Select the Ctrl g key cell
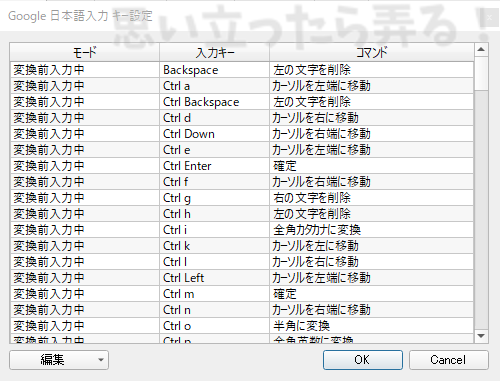 pos(214,198)
